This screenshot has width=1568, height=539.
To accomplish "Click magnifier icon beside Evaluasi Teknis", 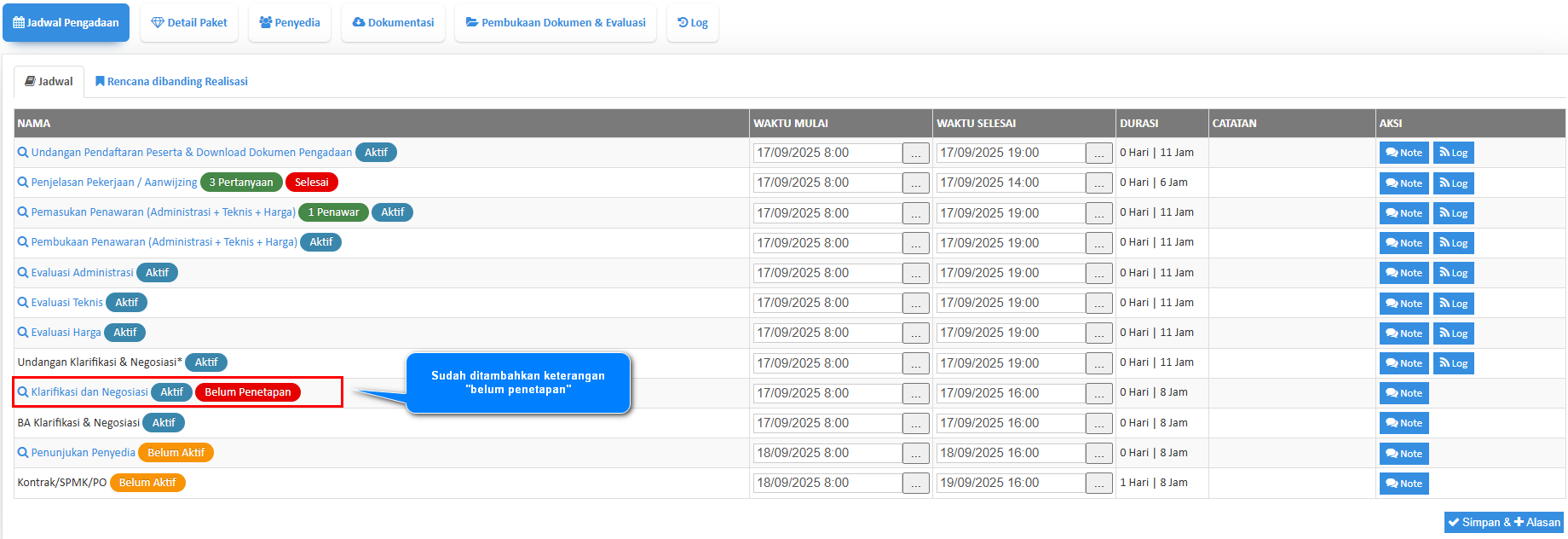I will pyautogui.click(x=23, y=303).
